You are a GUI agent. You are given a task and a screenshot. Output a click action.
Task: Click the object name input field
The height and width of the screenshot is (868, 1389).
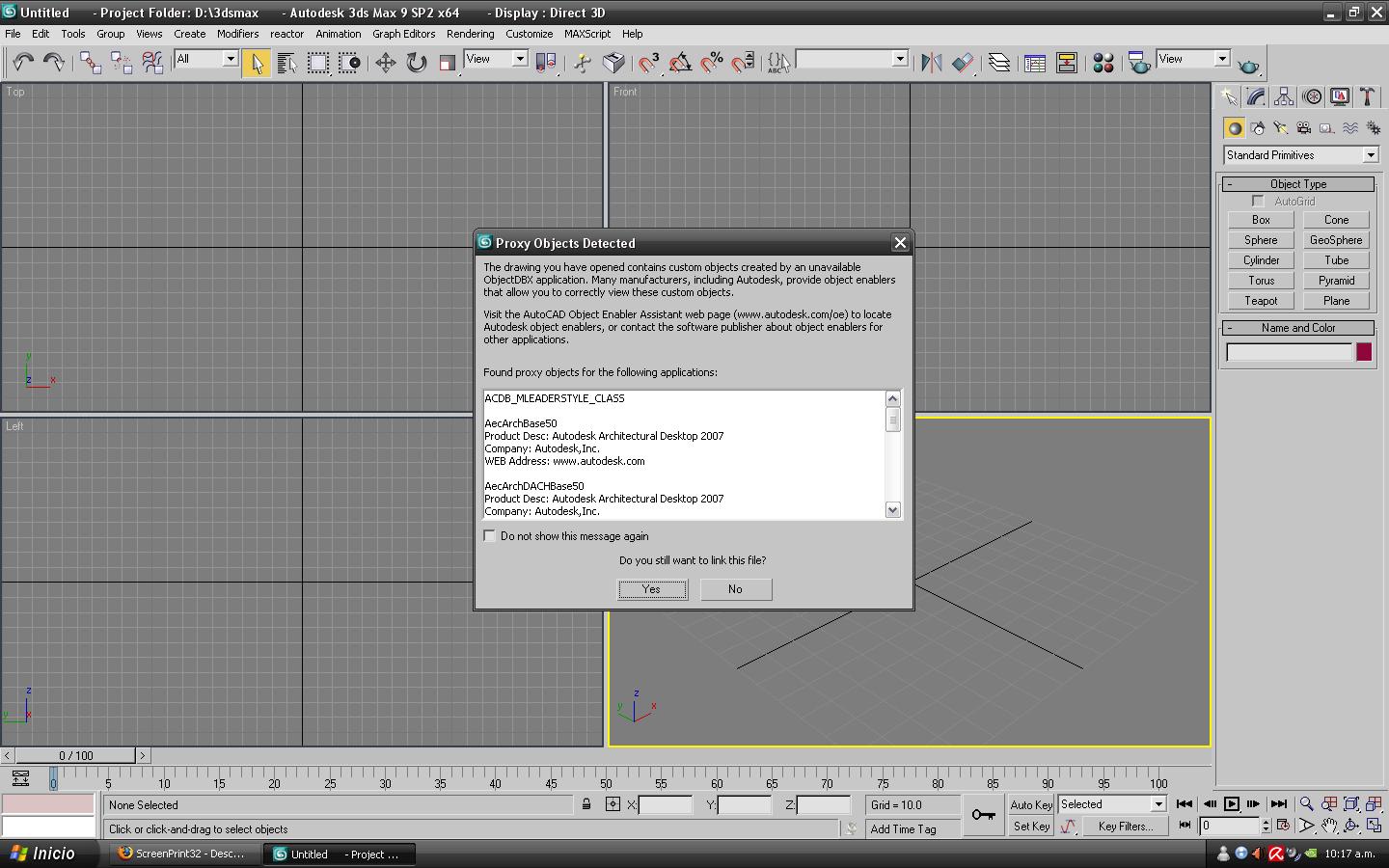pos(1289,352)
